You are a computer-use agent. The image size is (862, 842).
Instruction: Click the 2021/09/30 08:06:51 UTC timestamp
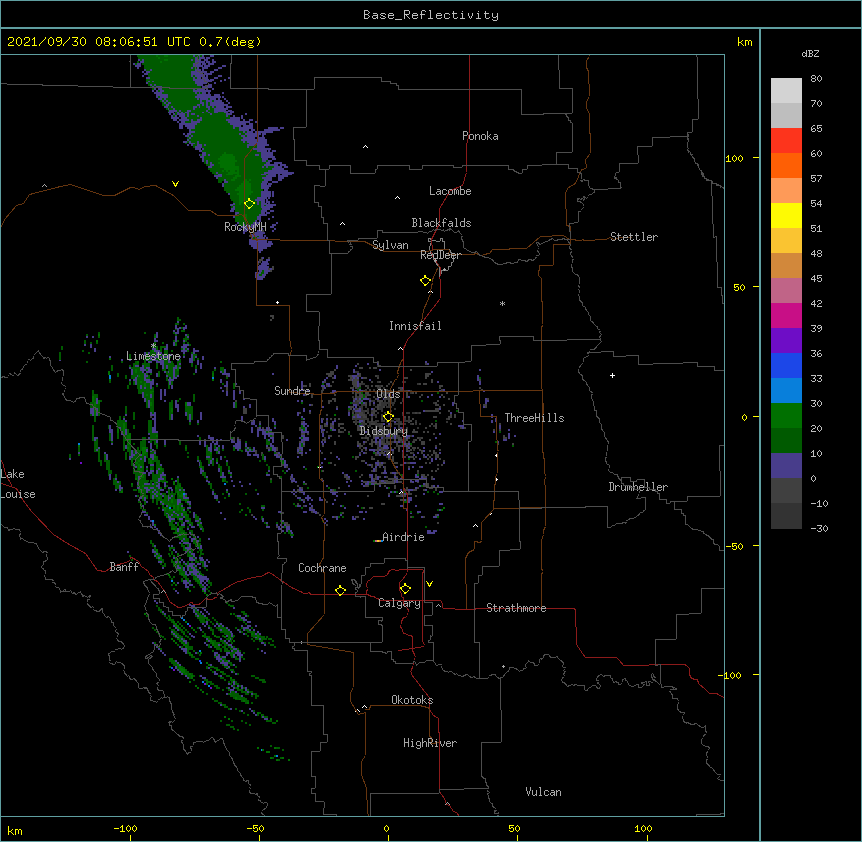tap(98, 42)
